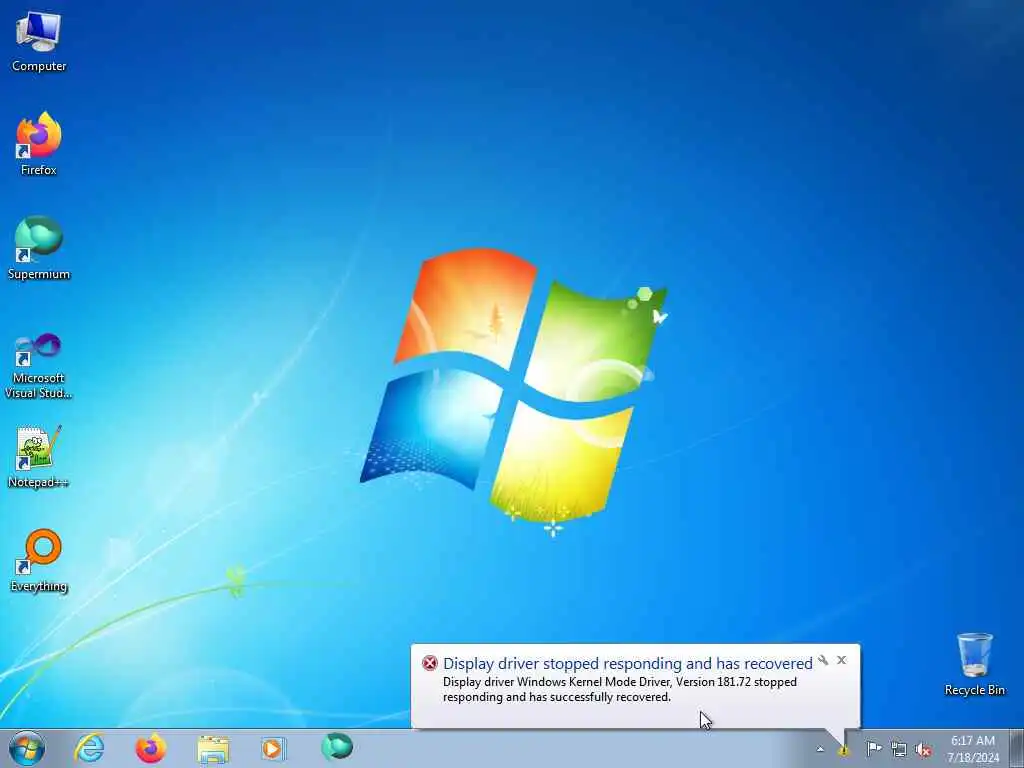Open notification settings wrench icon
The image size is (1024, 768).
tap(823, 660)
